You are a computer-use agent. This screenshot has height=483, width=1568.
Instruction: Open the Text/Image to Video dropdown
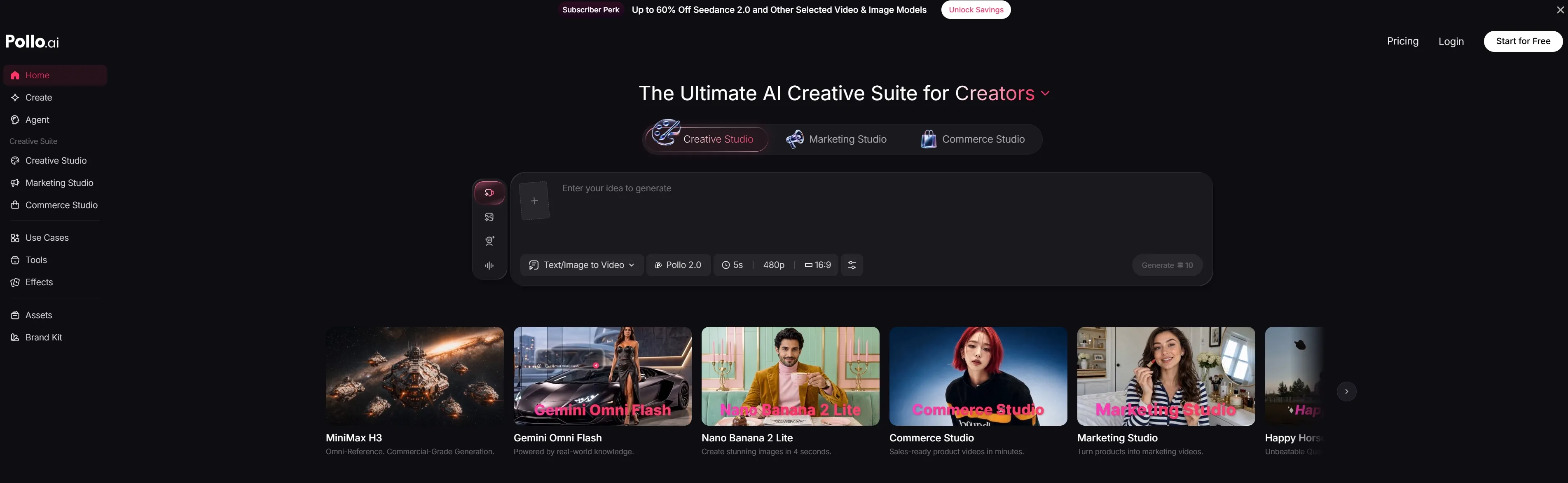[581, 265]
